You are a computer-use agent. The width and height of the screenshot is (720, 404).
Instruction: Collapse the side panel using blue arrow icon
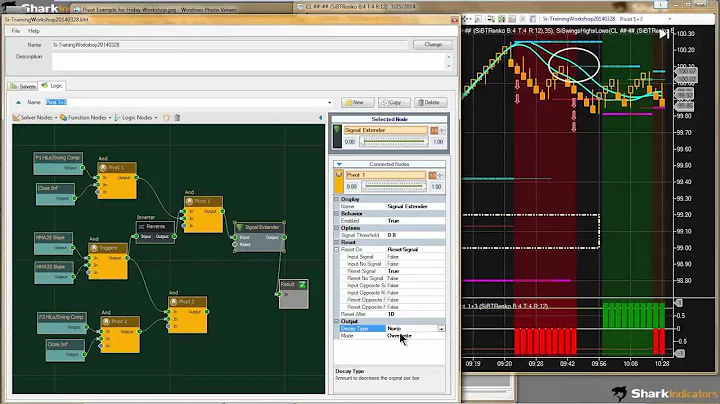click(x=321, y=118)
